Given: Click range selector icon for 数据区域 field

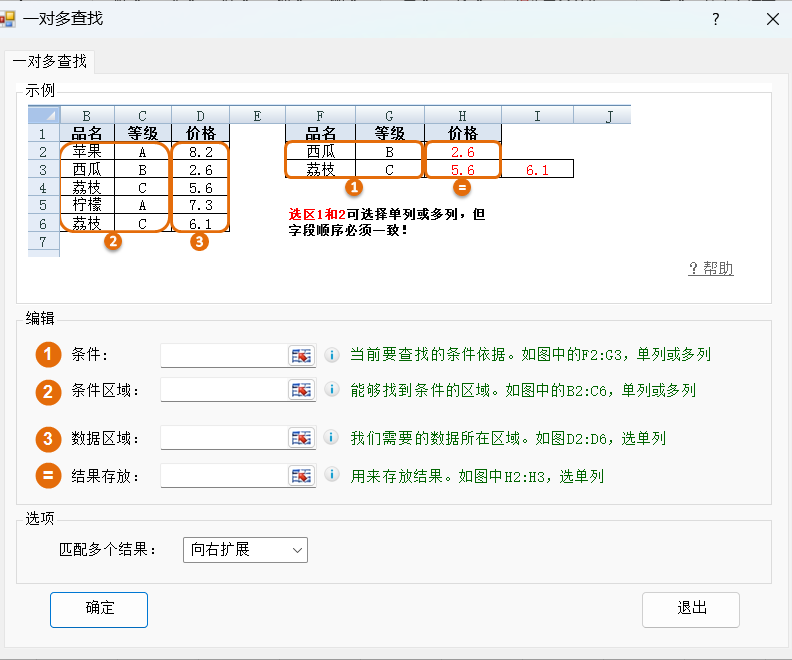Looking at the screenshot, I should (302, 438).
